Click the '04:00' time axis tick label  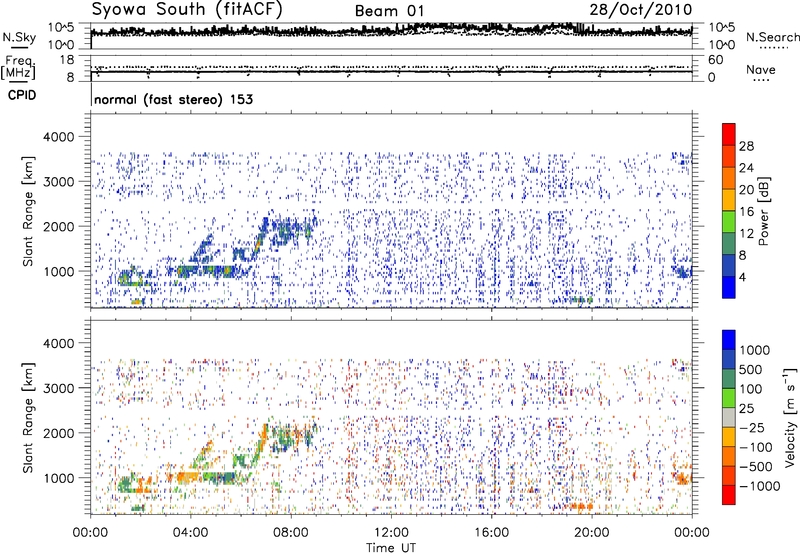[190, 533]
